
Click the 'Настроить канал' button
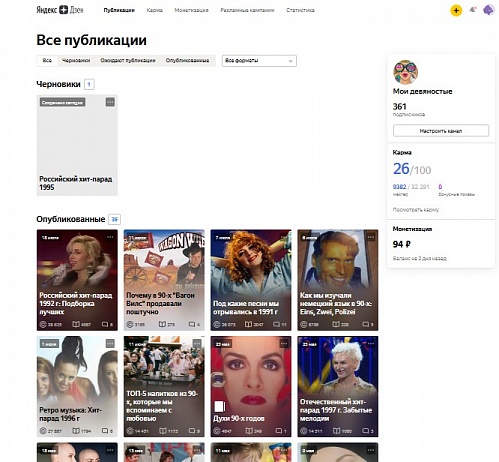pos(441,131)
